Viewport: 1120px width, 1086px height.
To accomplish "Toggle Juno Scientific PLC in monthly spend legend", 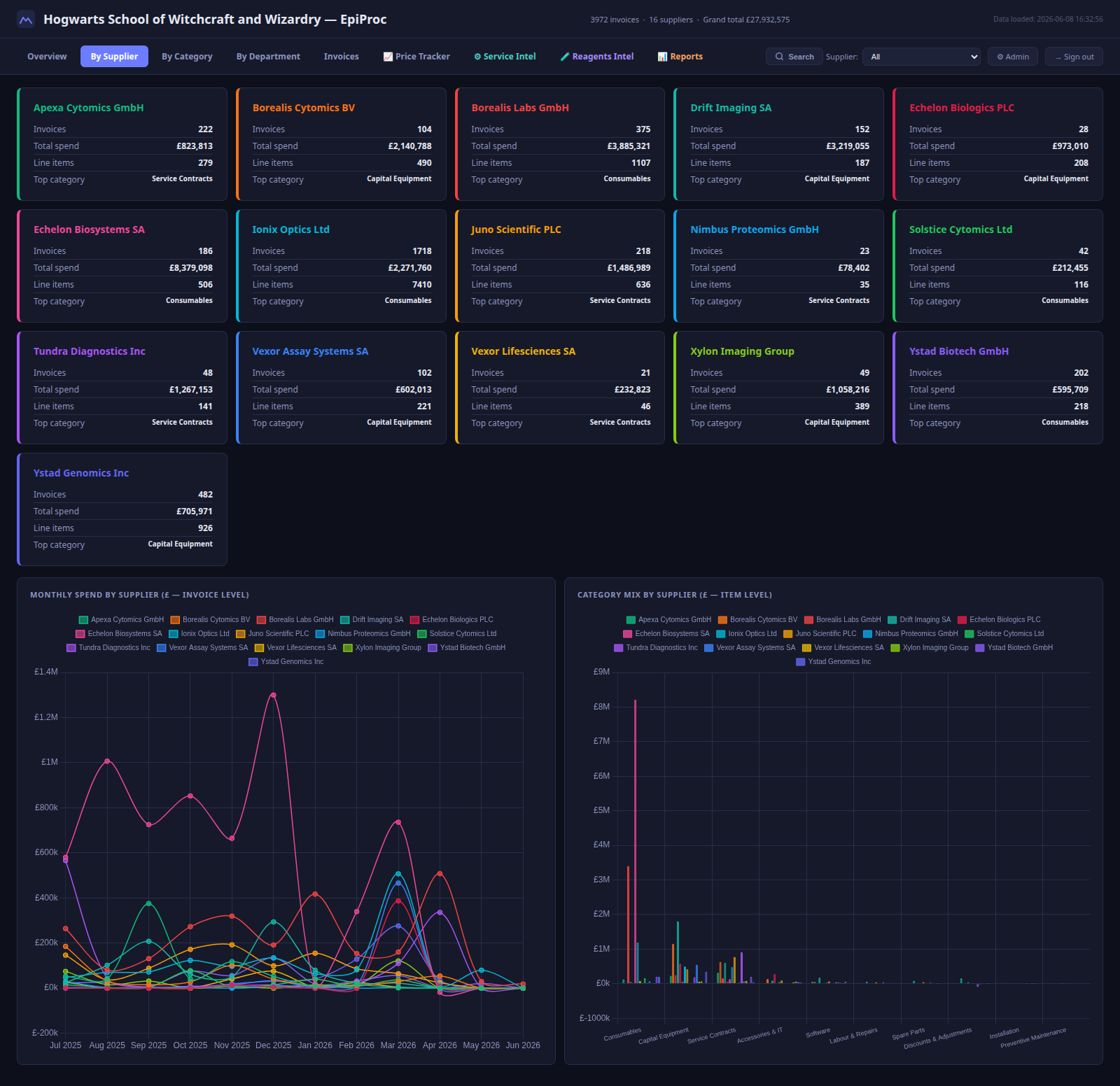I will coord(272,634).
